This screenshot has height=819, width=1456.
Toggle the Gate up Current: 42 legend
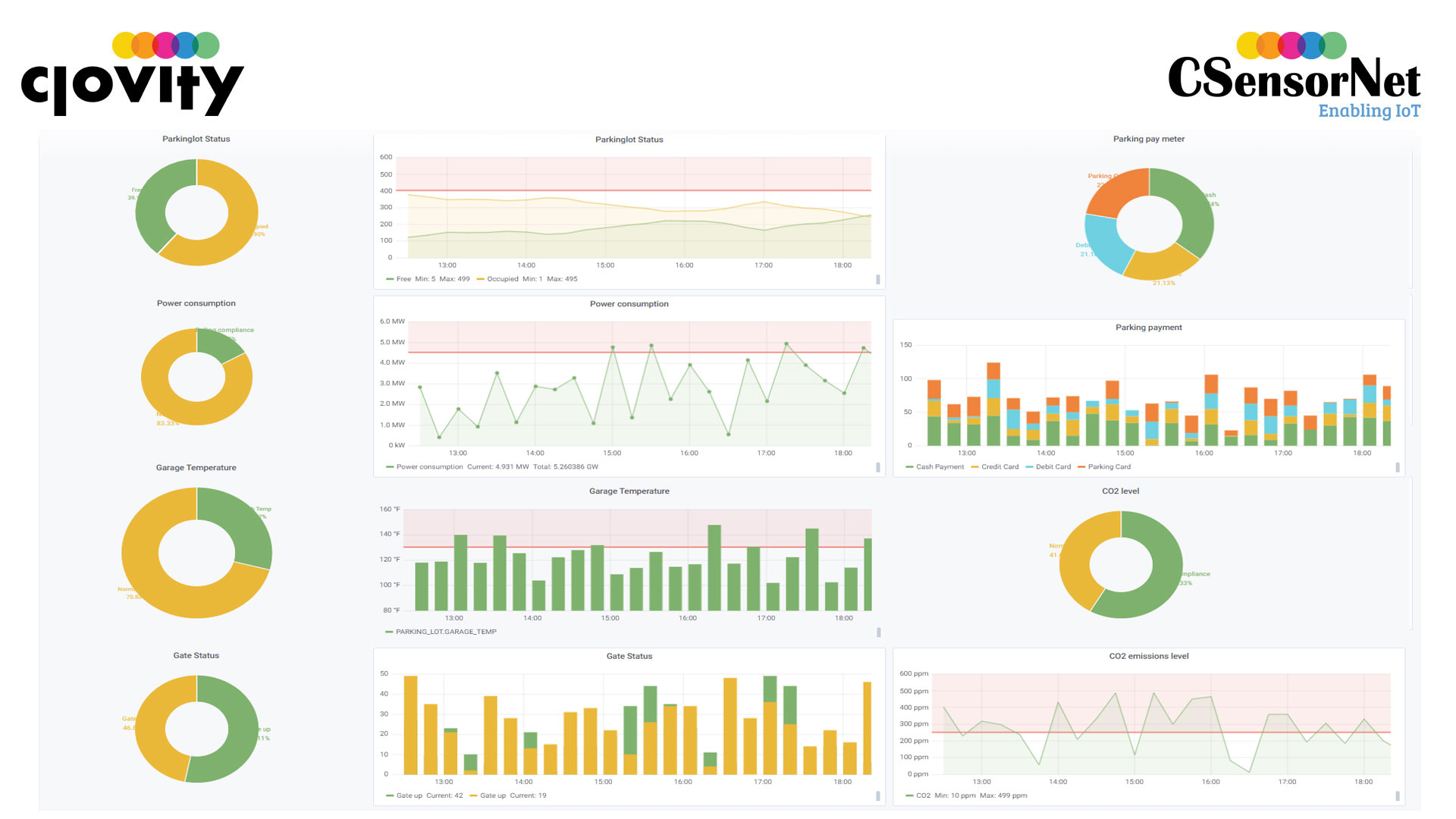[424, 795]
